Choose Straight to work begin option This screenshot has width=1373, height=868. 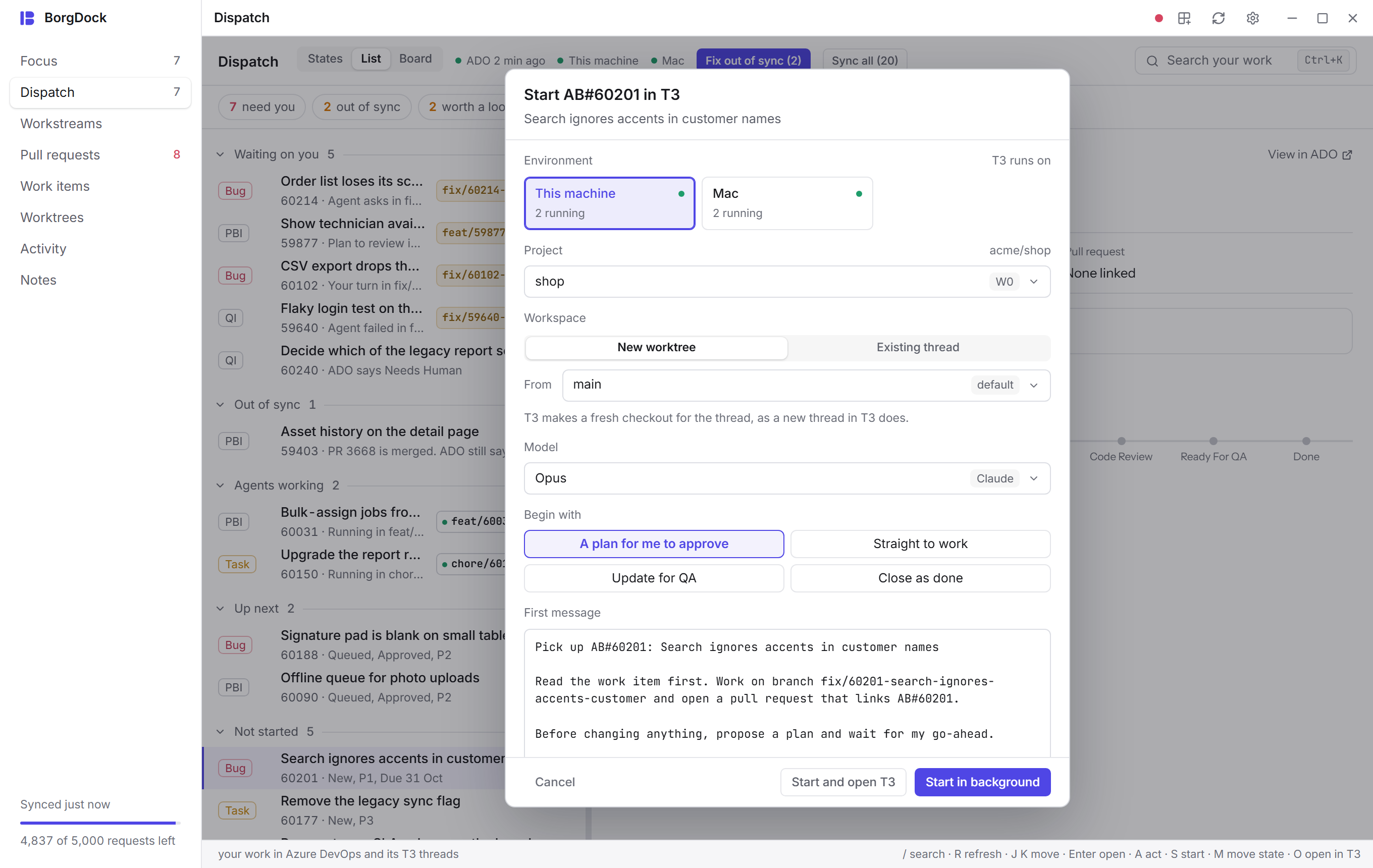pyautogui.click(x=920, y=544)
